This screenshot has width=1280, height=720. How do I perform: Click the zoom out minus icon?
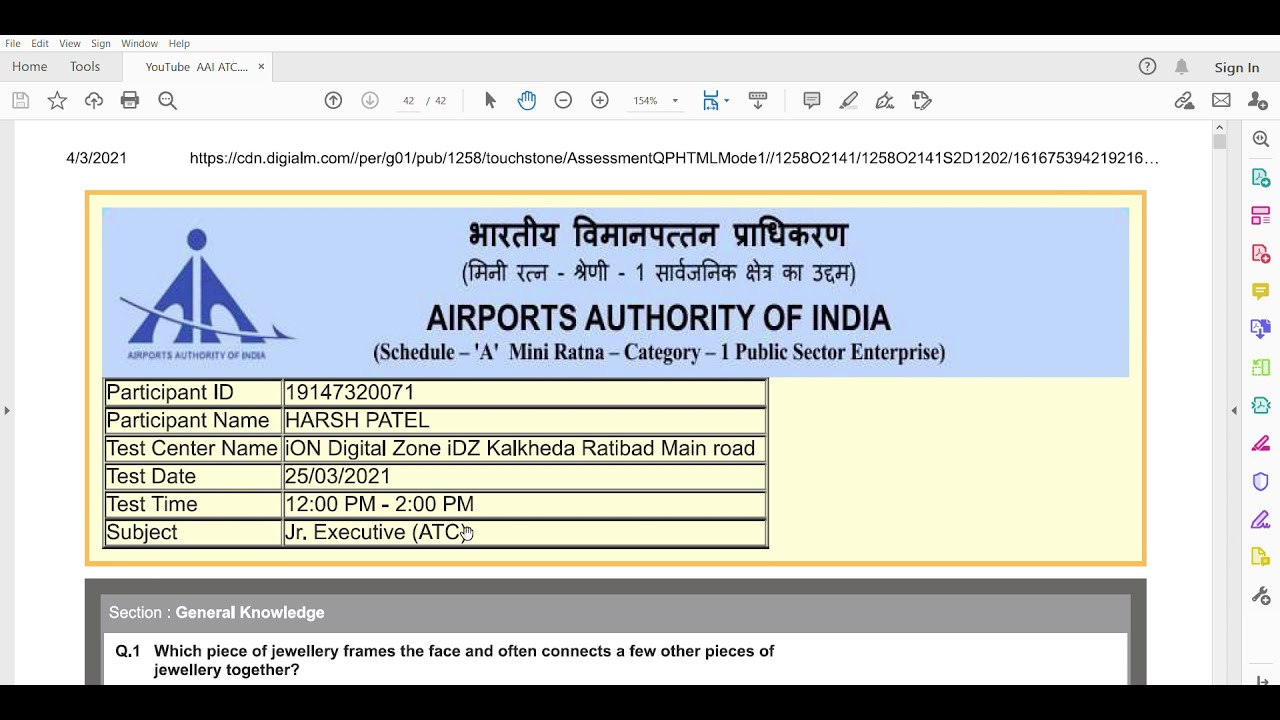(563, 100)
